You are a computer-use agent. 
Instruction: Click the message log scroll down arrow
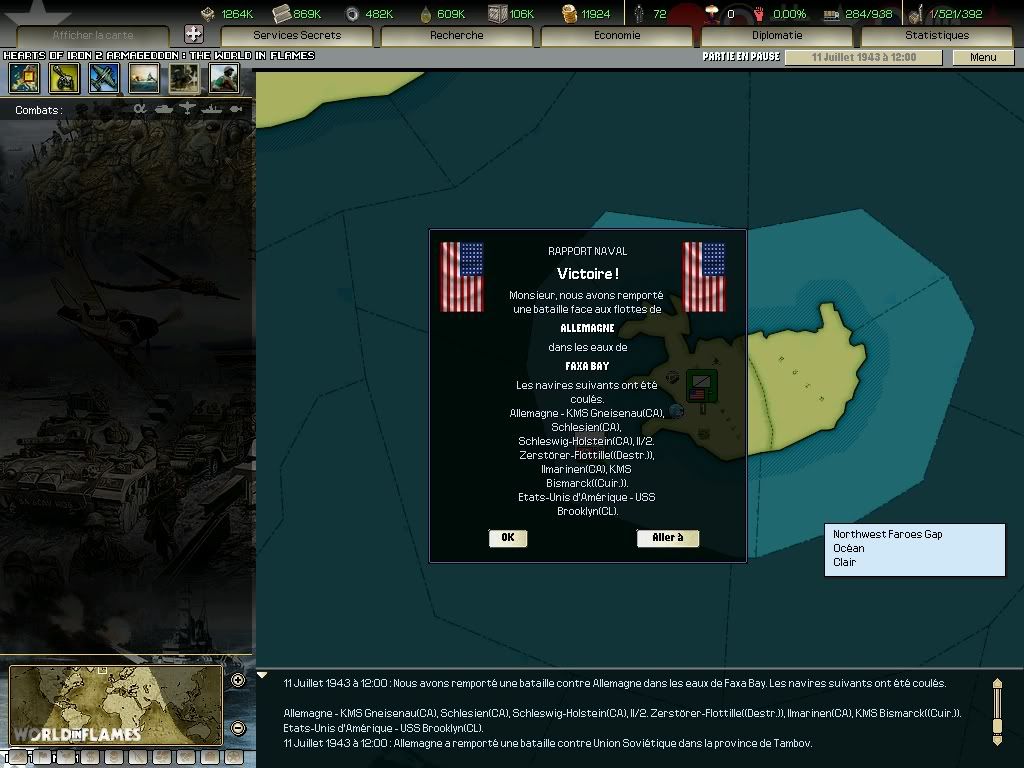(x=997, y=740)
